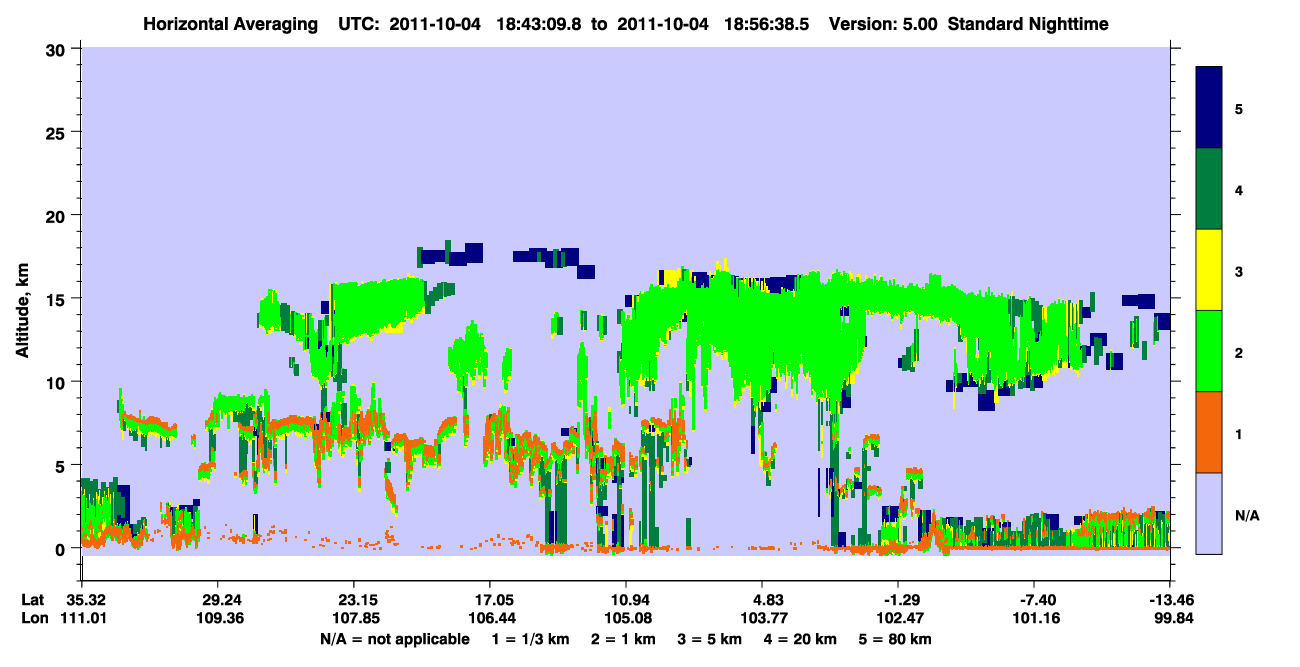The image size is (1300, 667).
Task: Click the longitude value 105.08
Action: tap(625, 618)
